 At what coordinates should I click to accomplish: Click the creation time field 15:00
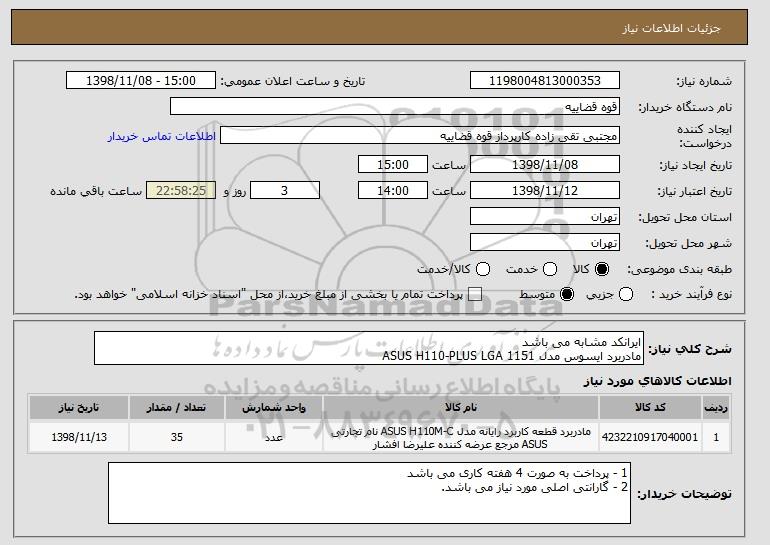tap(393, 164)
